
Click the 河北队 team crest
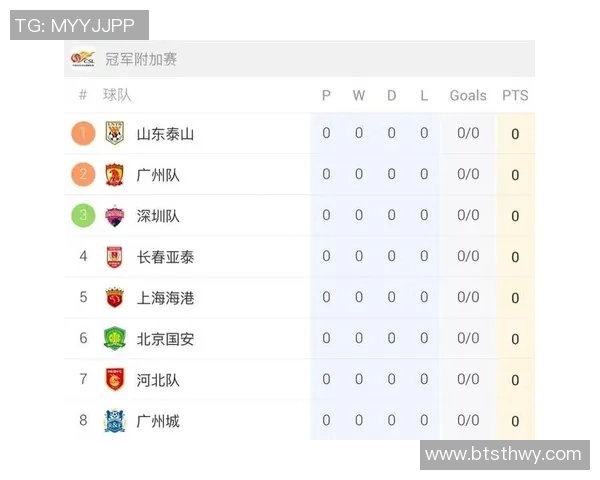[114, 380]
